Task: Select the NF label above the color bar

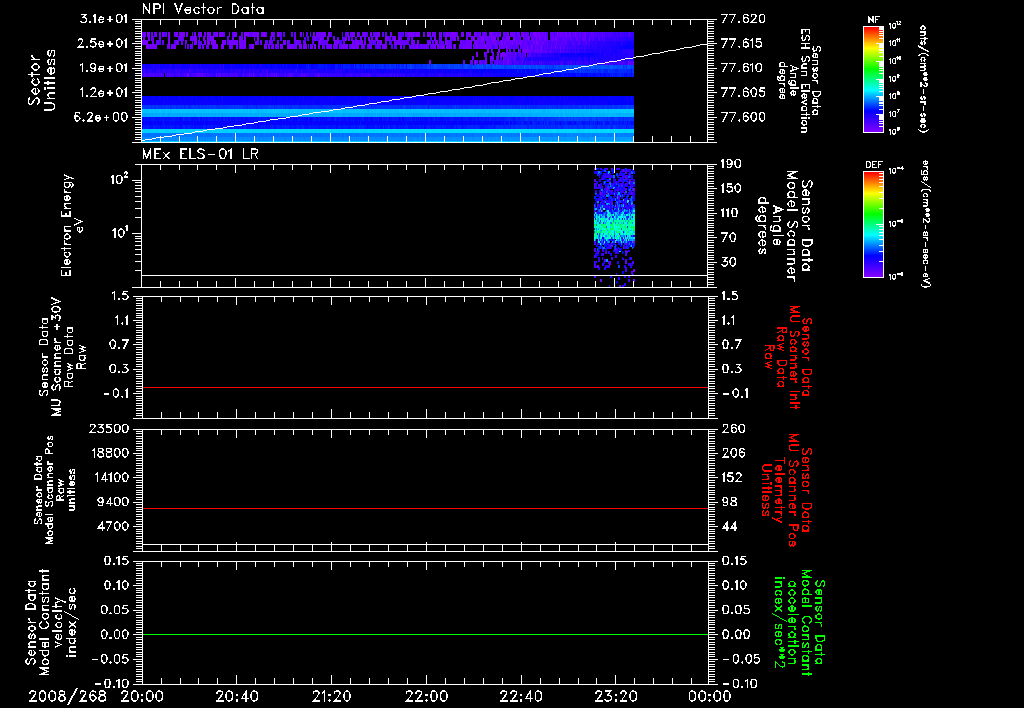Action: 873,20
